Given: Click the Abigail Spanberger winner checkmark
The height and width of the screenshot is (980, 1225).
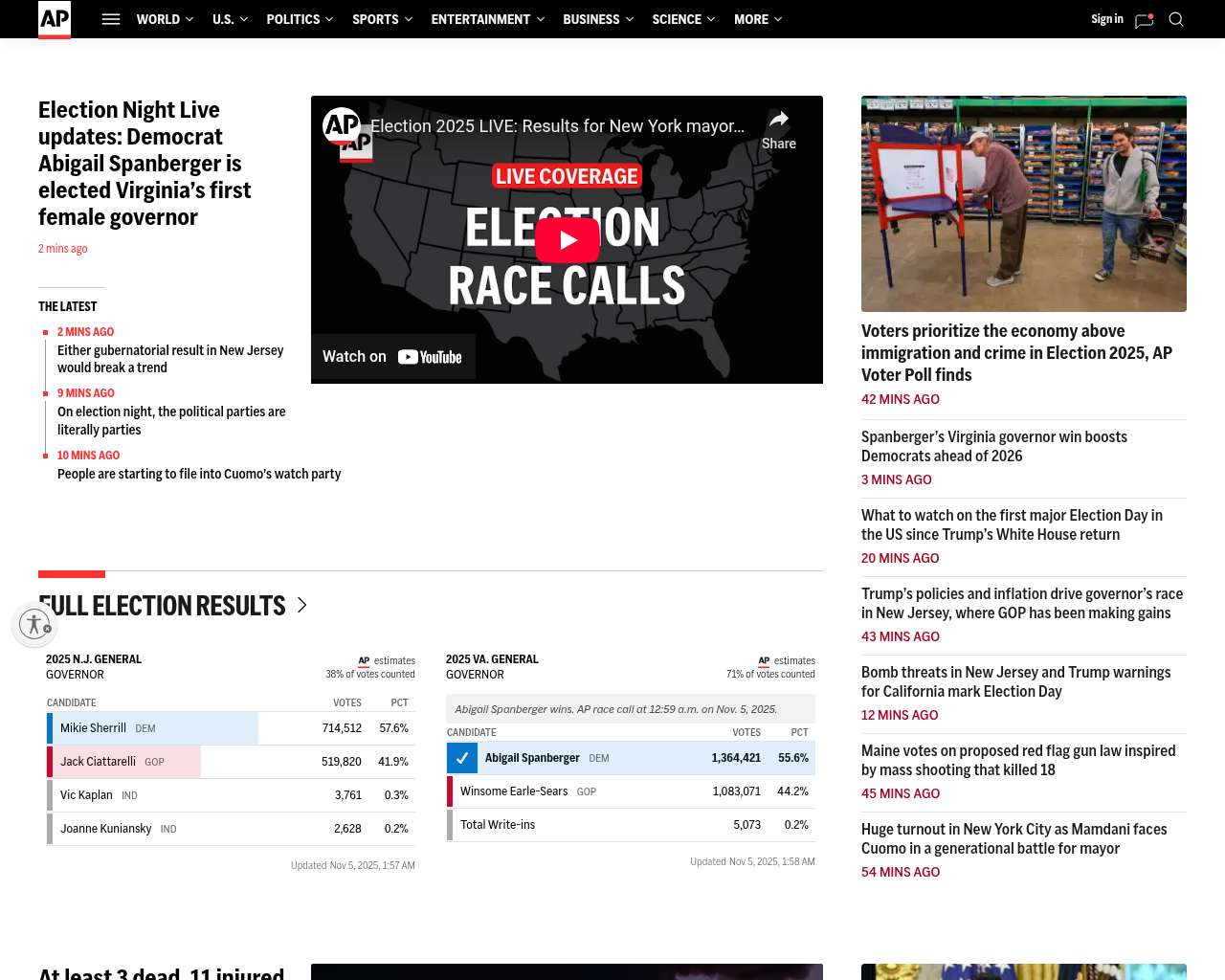Looking at the screenshot, I should [462, 758].
